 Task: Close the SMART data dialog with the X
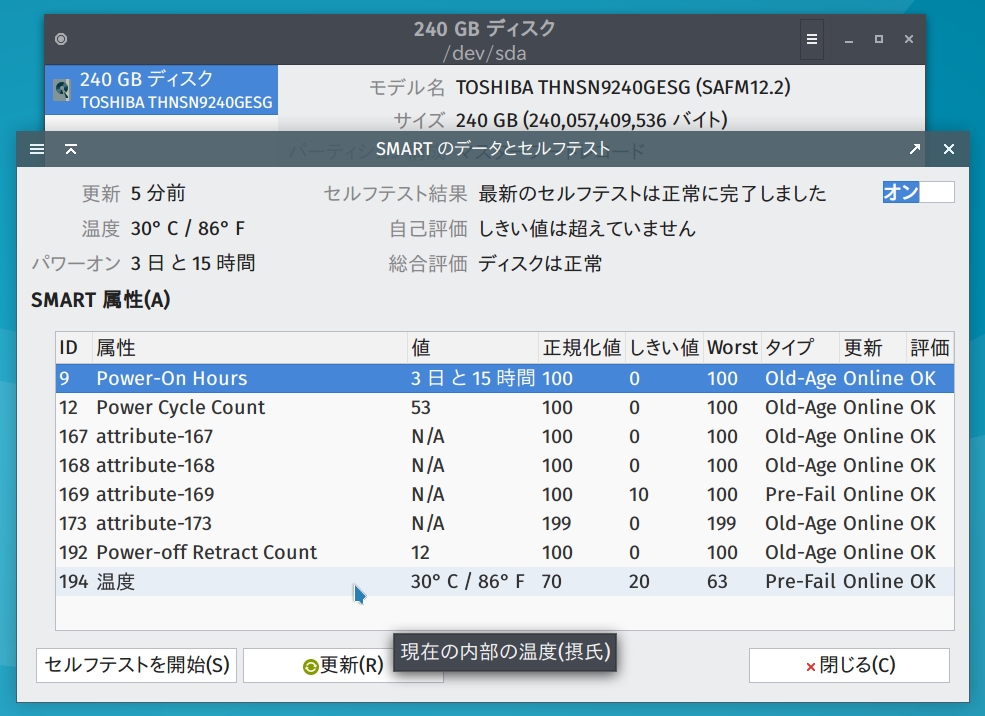point(949,149)
